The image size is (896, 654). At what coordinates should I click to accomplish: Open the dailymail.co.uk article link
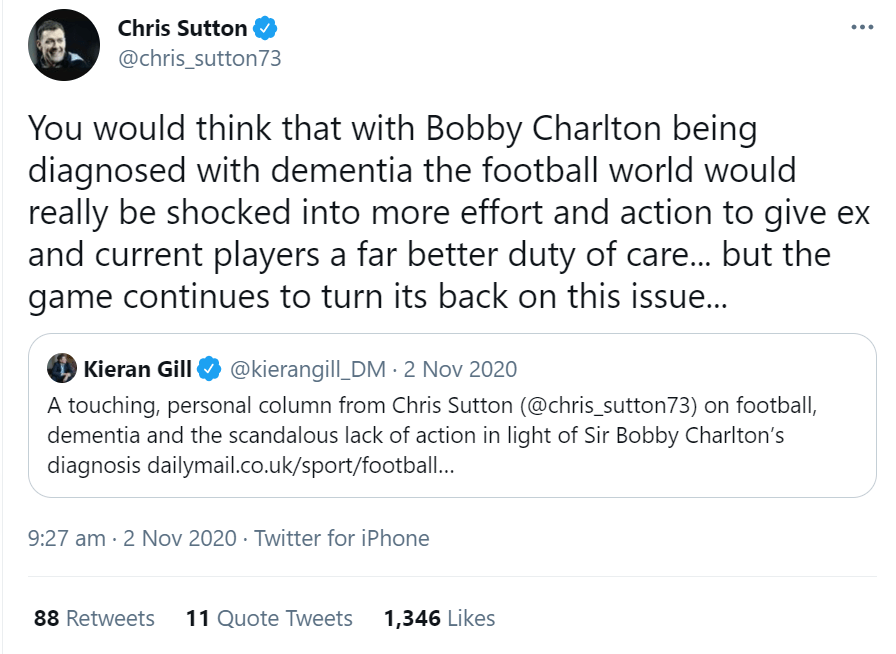(301, 466)
